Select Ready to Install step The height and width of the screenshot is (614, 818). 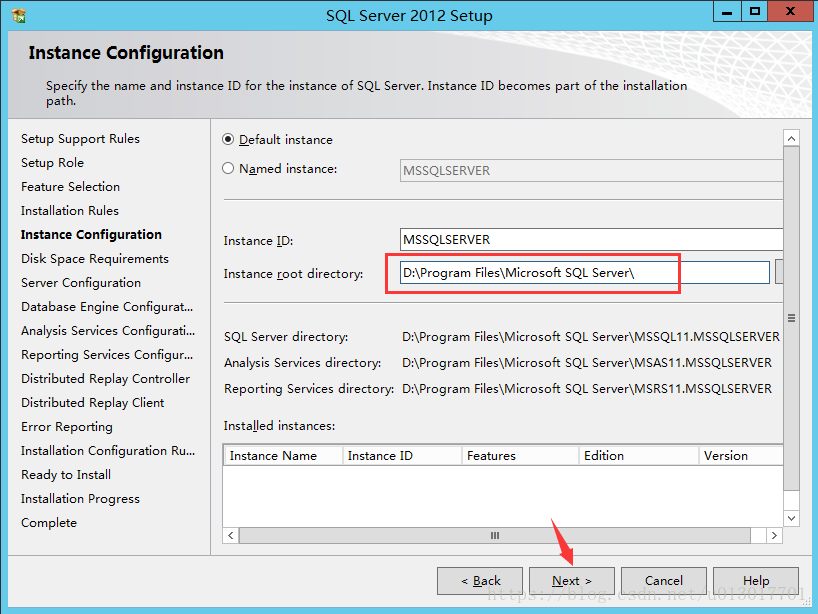pos(66,475)
